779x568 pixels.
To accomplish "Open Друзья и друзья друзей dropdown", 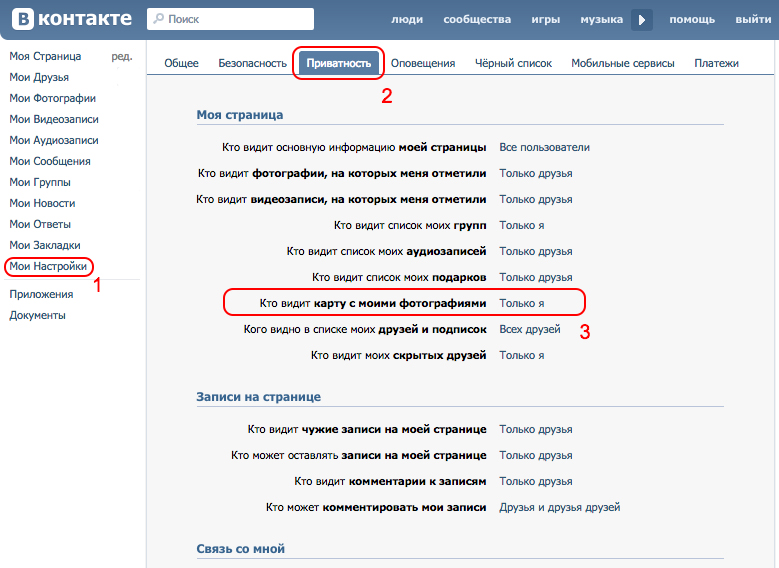I will coord(560,507).
